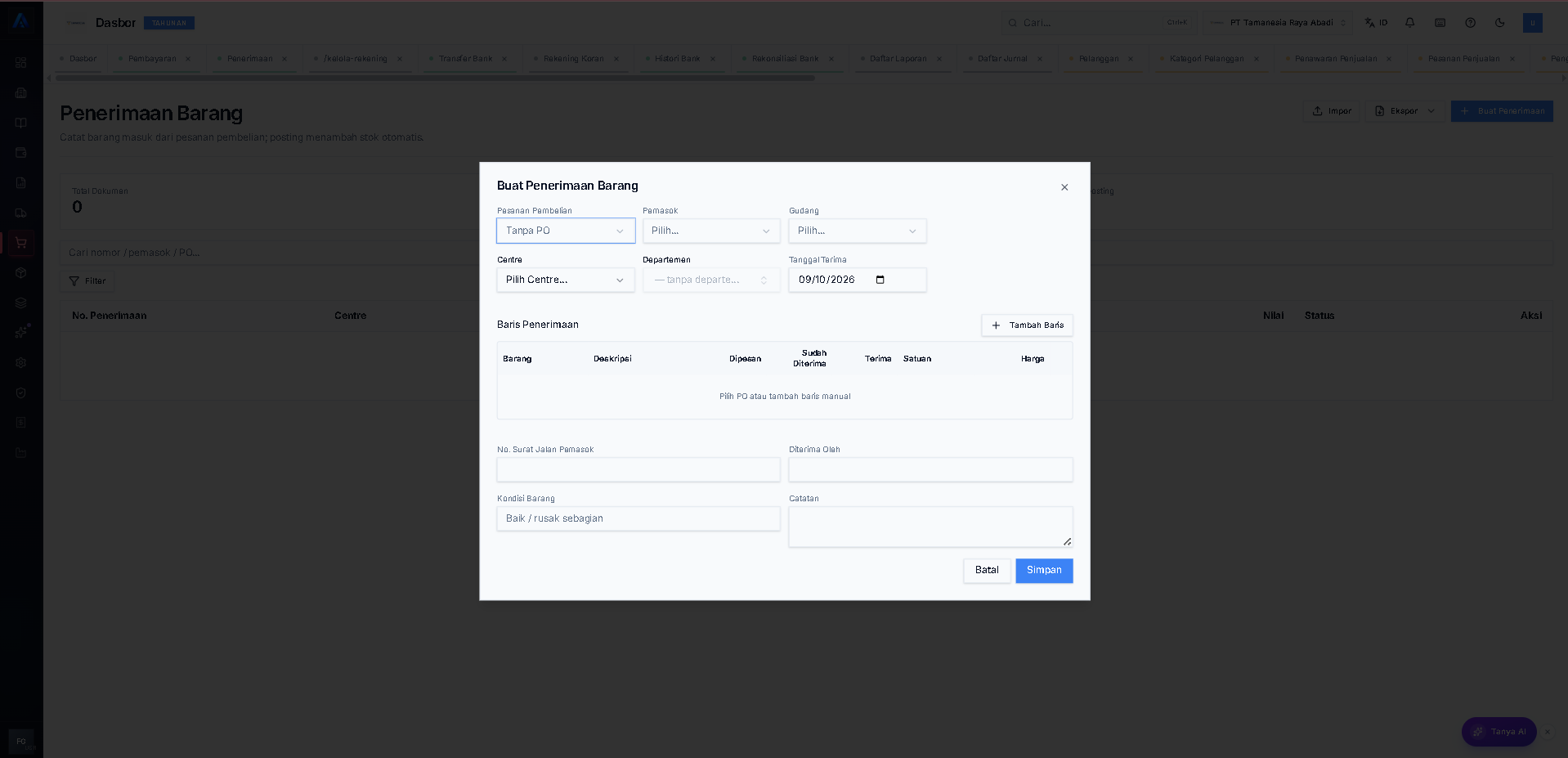Open the keyboard shortcuts icon in top bar
Screen dimensions: 1568x758
(x=1440, y=23)
